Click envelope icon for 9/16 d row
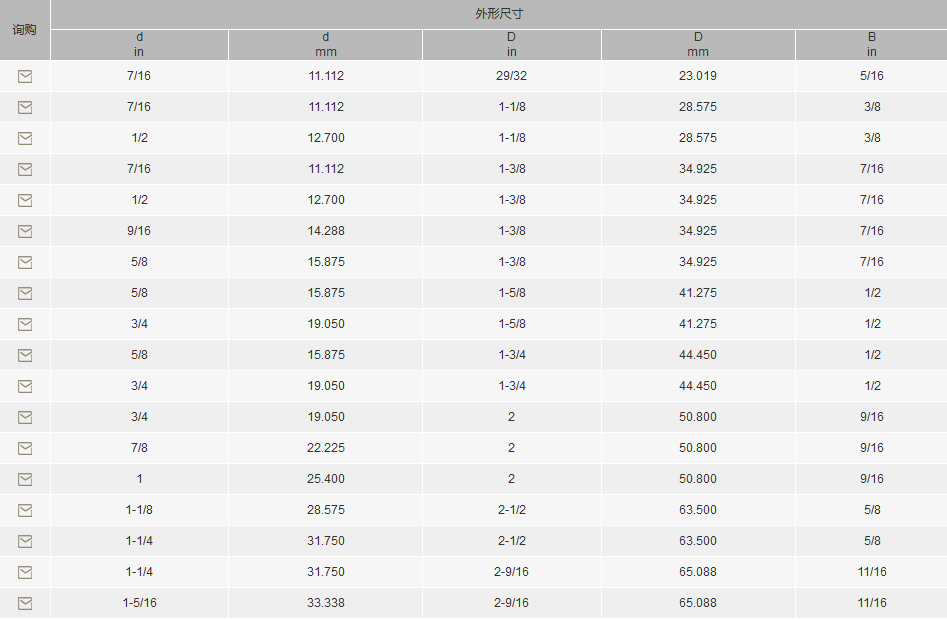 tap(25, 231)
